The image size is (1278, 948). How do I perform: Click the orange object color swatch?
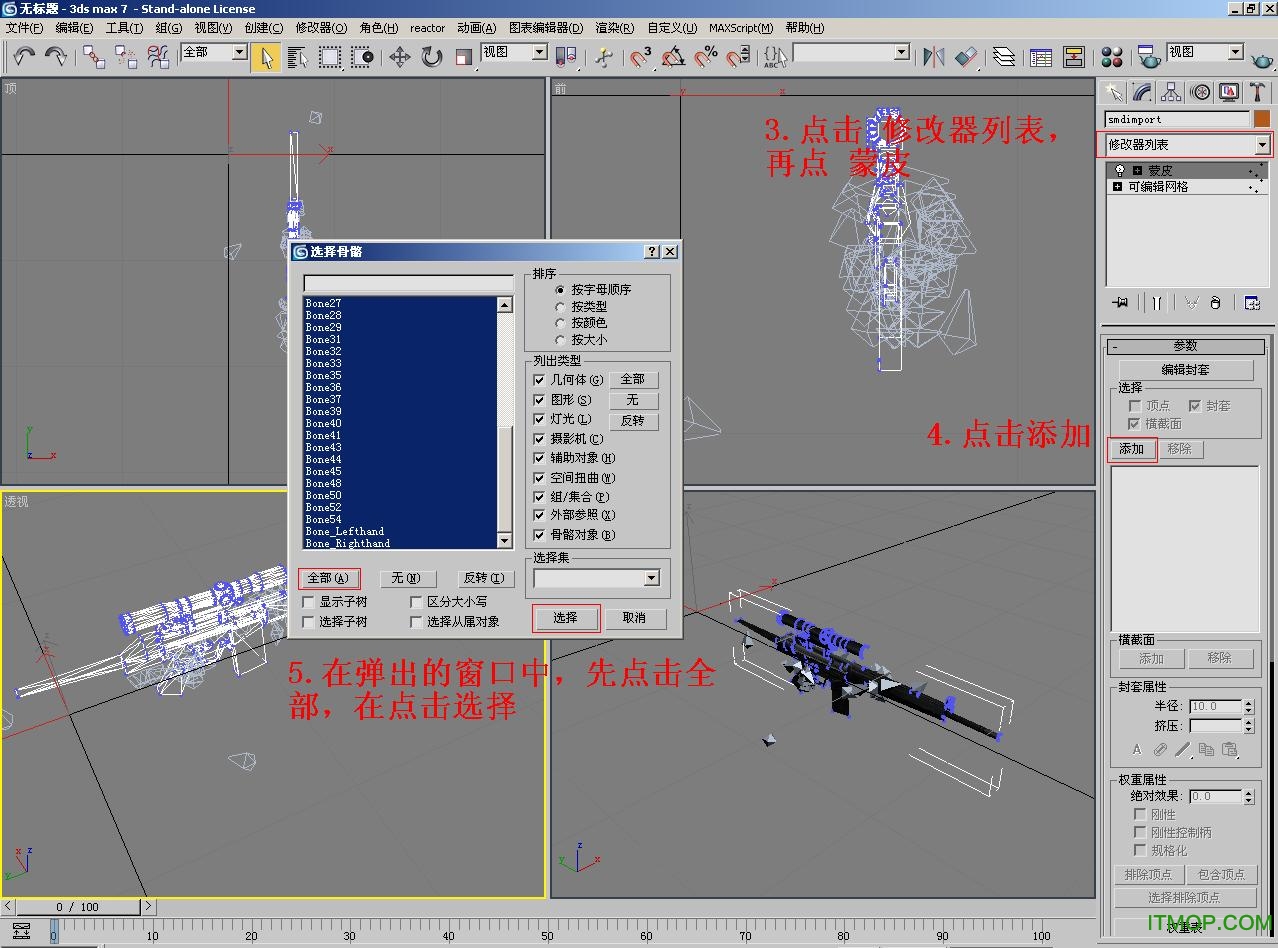[x=1262, y=119]
